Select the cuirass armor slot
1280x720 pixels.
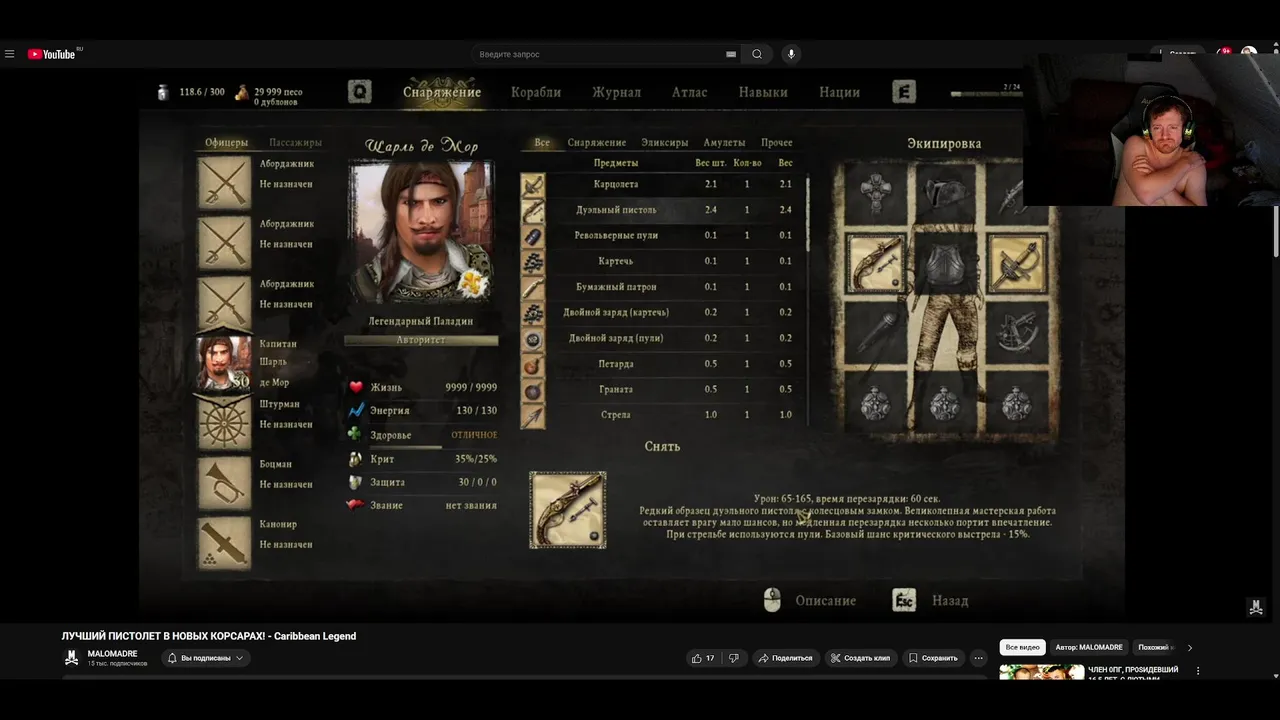(x=946, y=265)
